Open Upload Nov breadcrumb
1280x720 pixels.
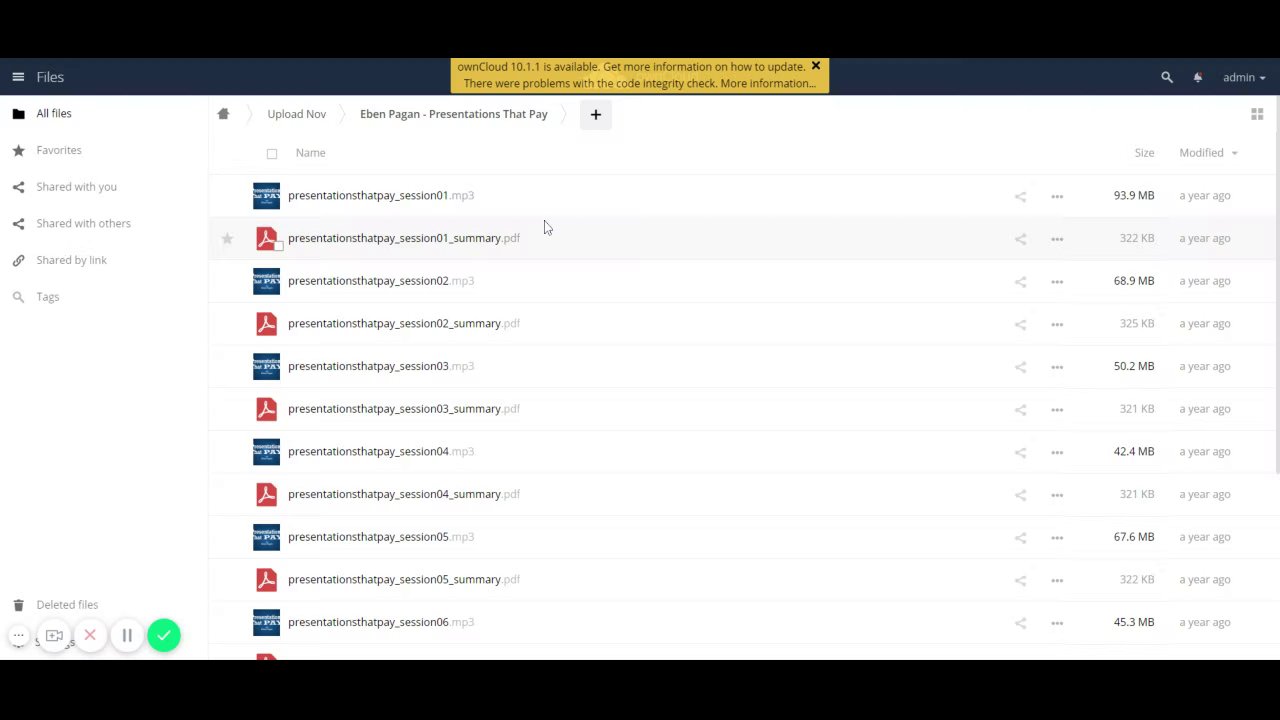click(x=297, y=114)
